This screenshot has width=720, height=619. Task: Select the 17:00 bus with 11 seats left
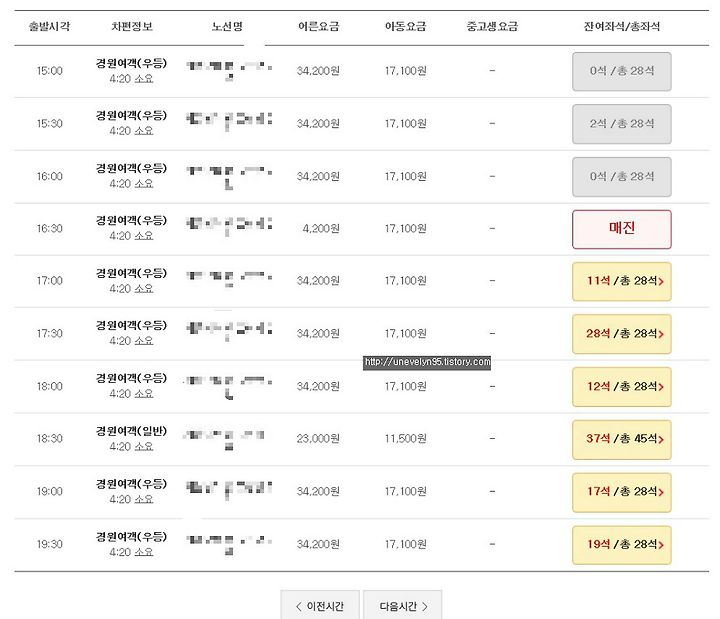(622, 281)
